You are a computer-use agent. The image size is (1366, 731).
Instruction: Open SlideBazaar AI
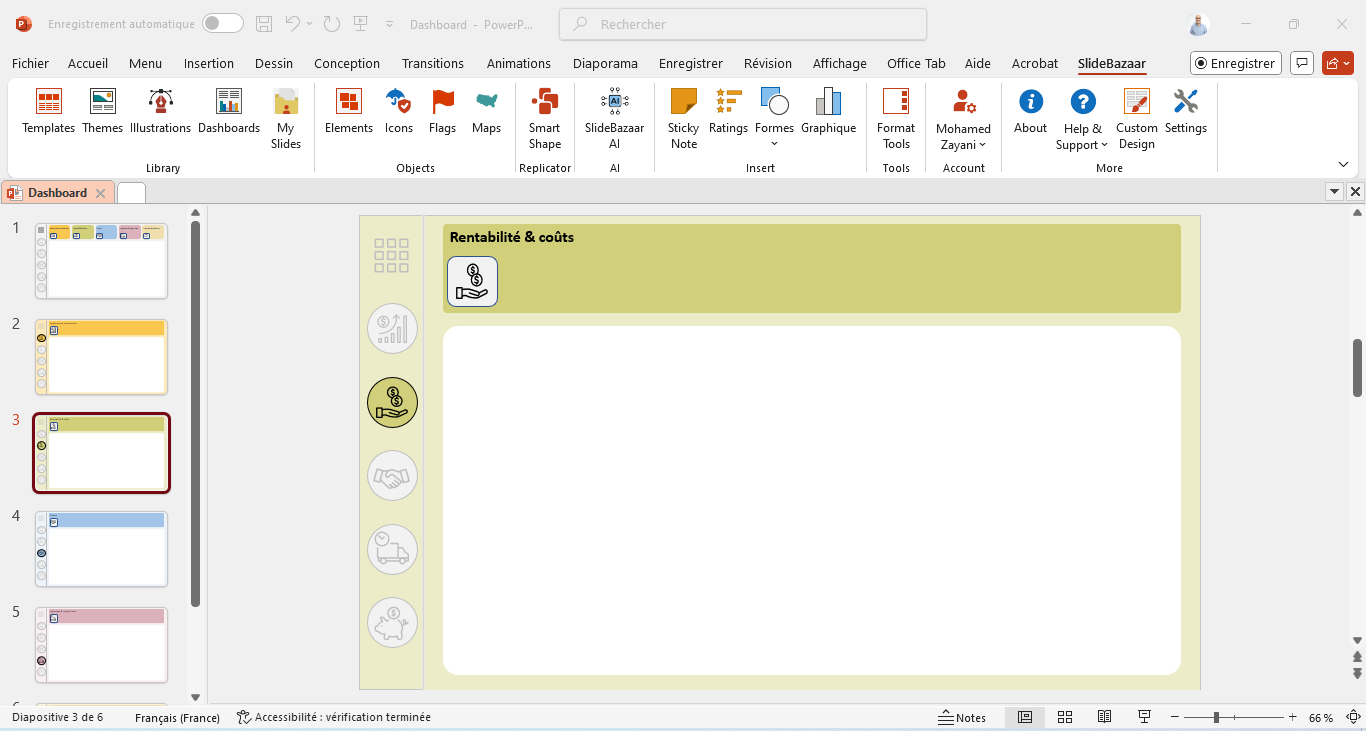614,118
